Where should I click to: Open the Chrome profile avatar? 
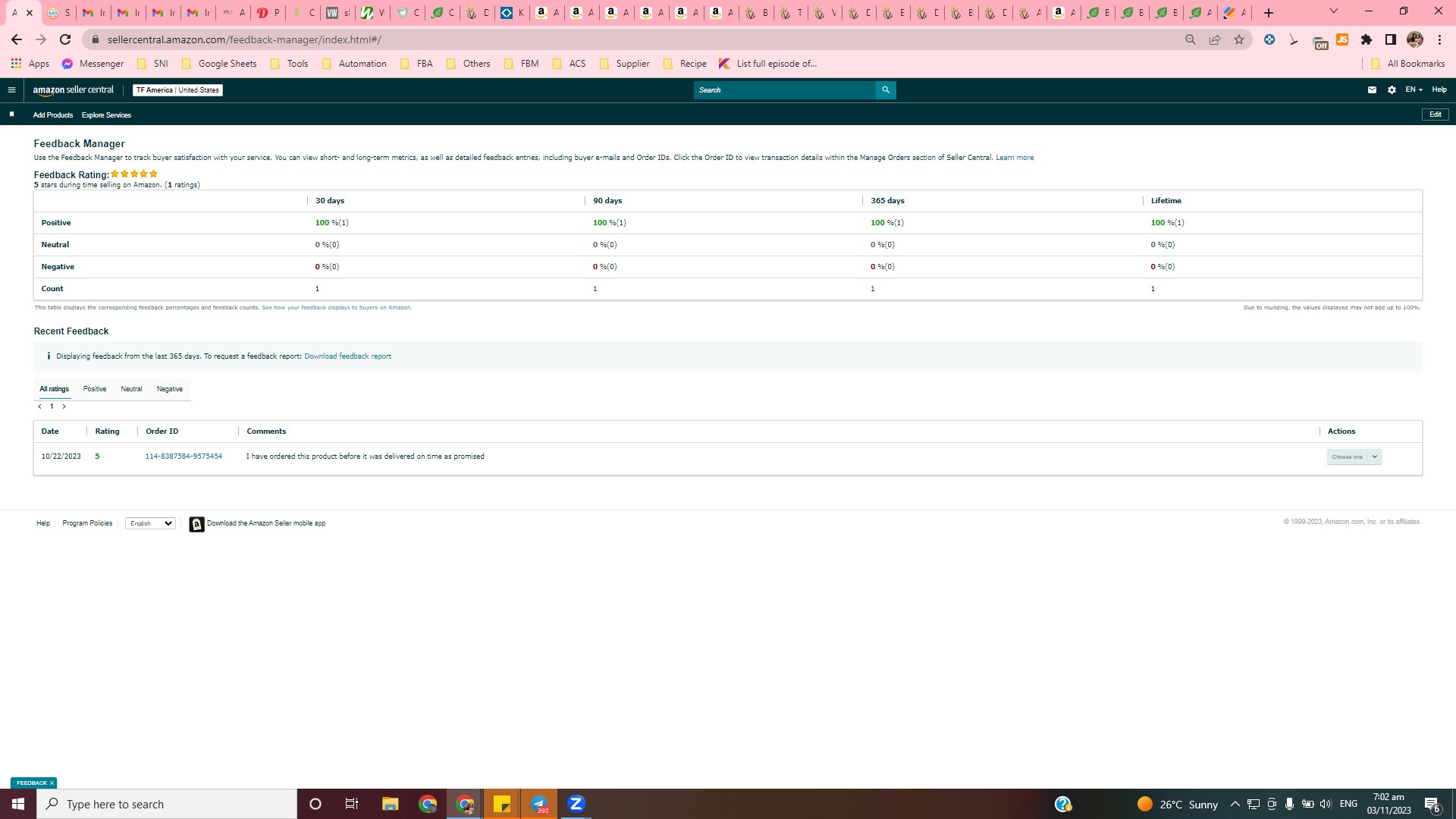(1415, 39)
